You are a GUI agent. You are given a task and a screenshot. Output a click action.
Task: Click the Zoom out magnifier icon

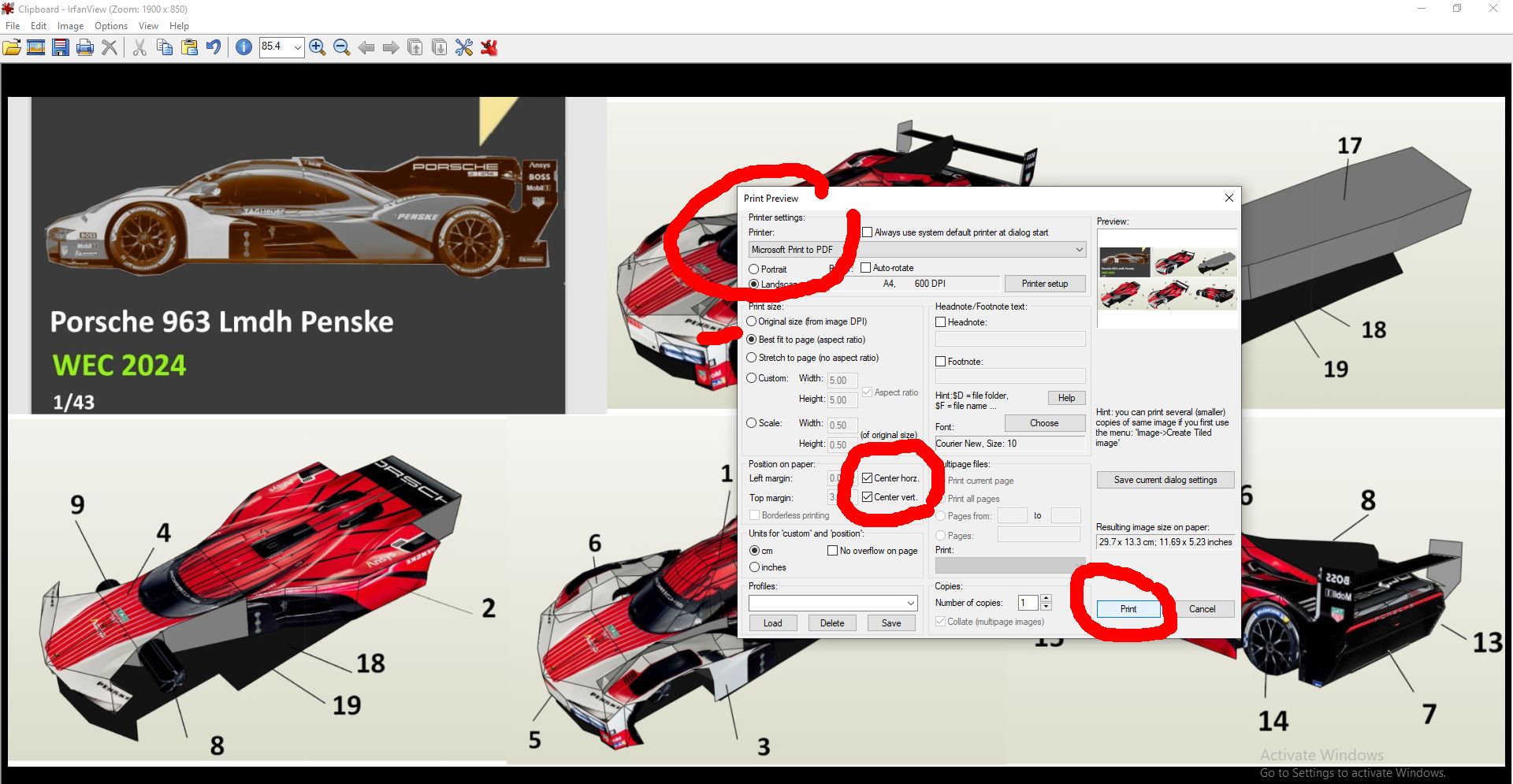[x=342, y=47]
